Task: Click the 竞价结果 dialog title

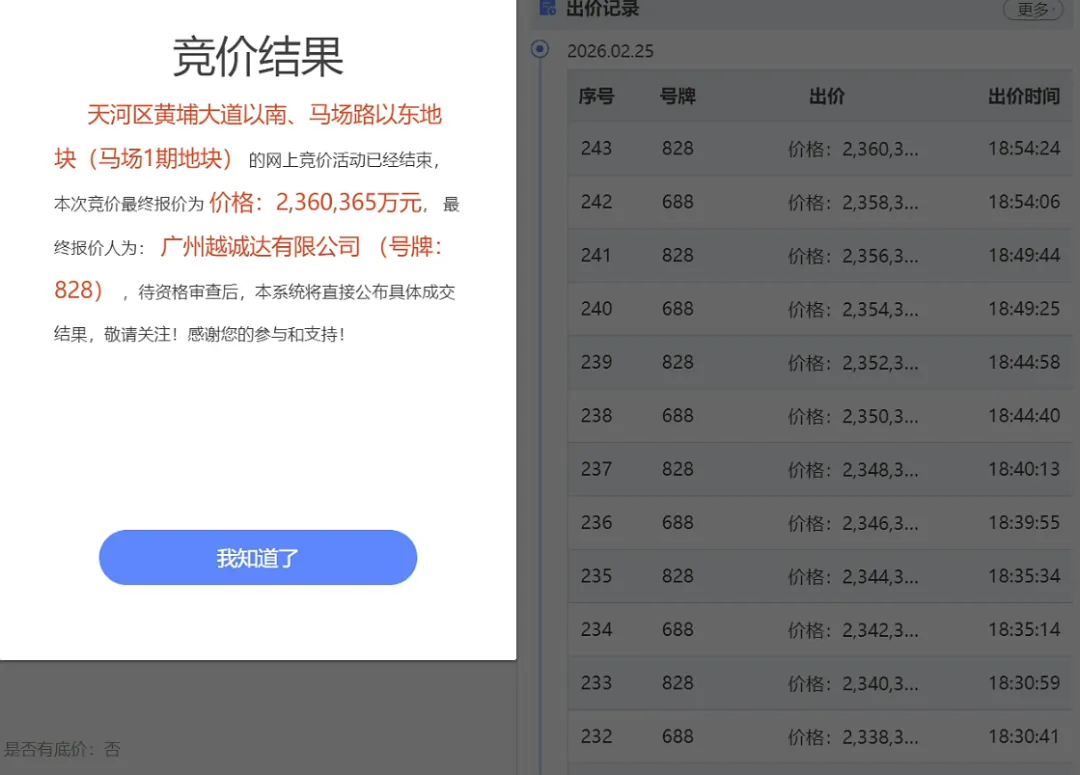Action: pos(258,56)
